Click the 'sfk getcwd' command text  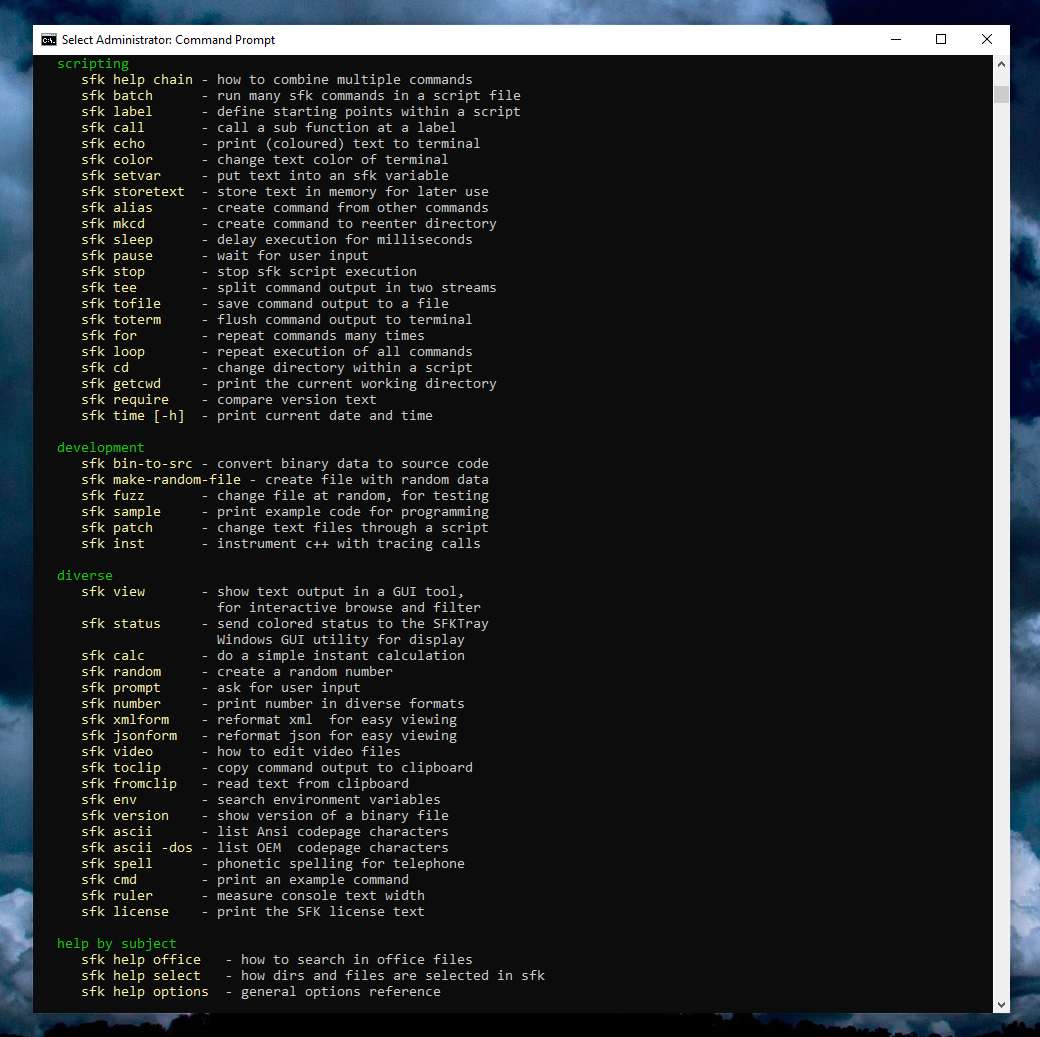click(121, 383)
